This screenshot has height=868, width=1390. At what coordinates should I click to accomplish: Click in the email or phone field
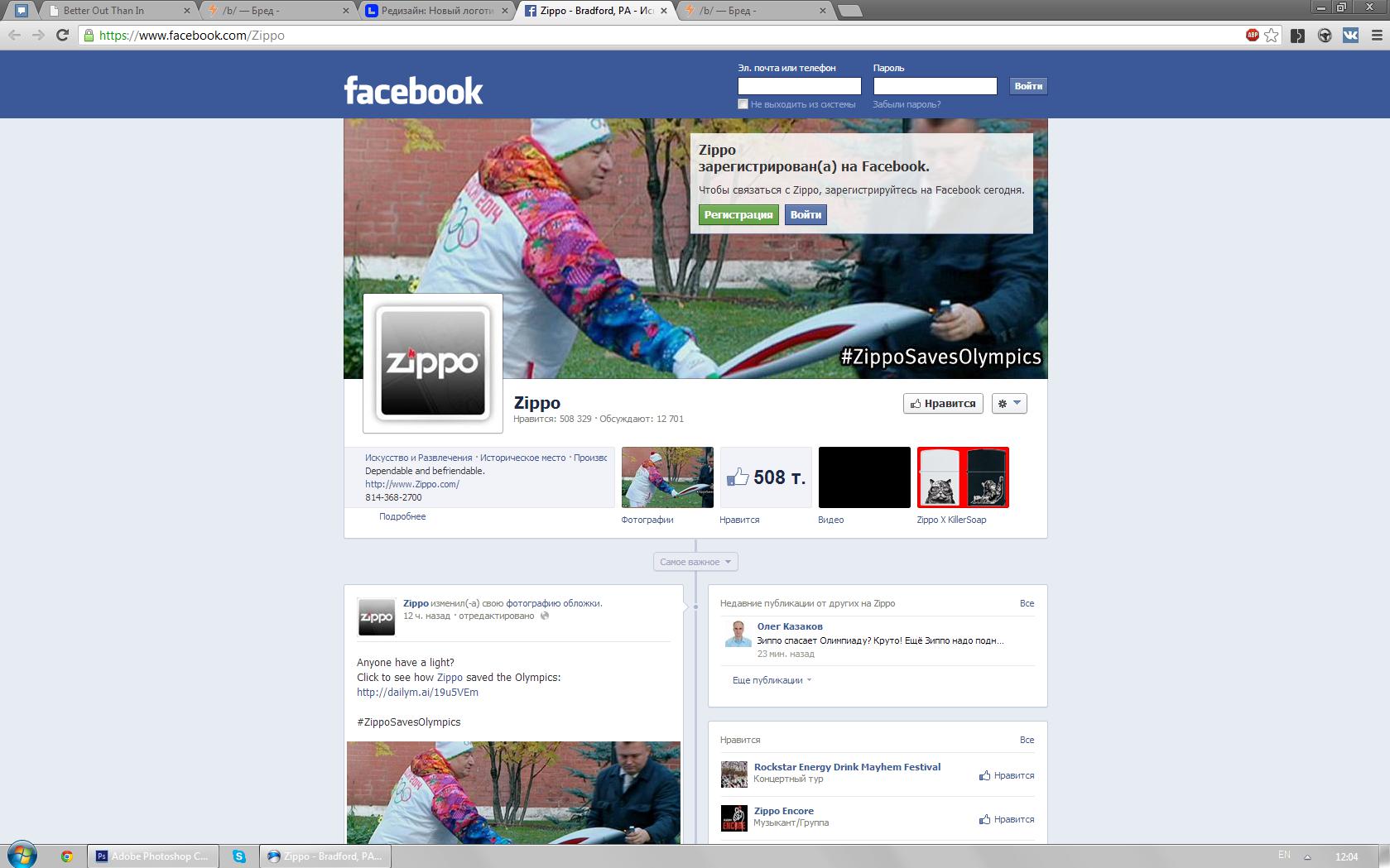tap(799, 86)
